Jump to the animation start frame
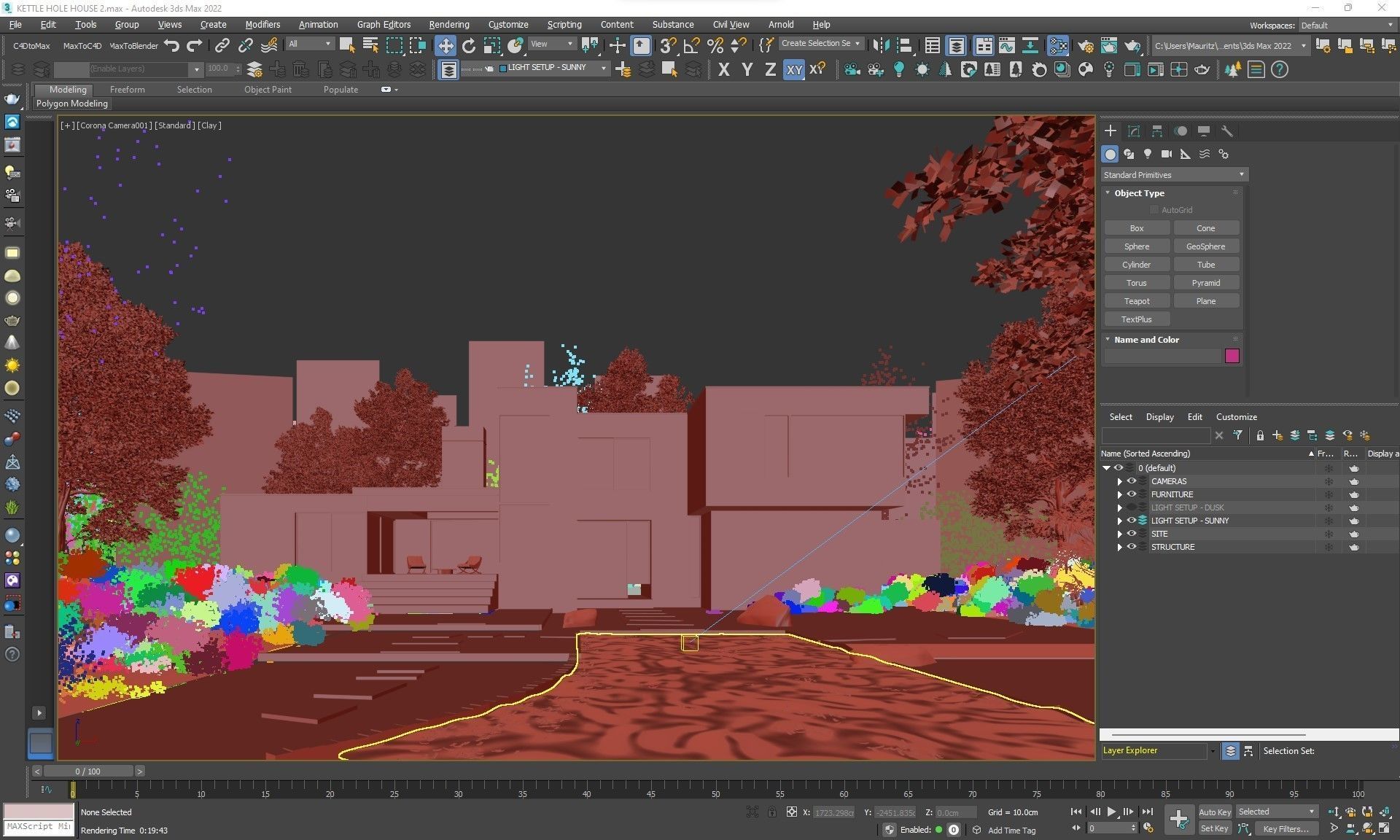Image resolution: width=1400 pixels, height=840 pixels. pyautogui.click(x=1076, y=812)
